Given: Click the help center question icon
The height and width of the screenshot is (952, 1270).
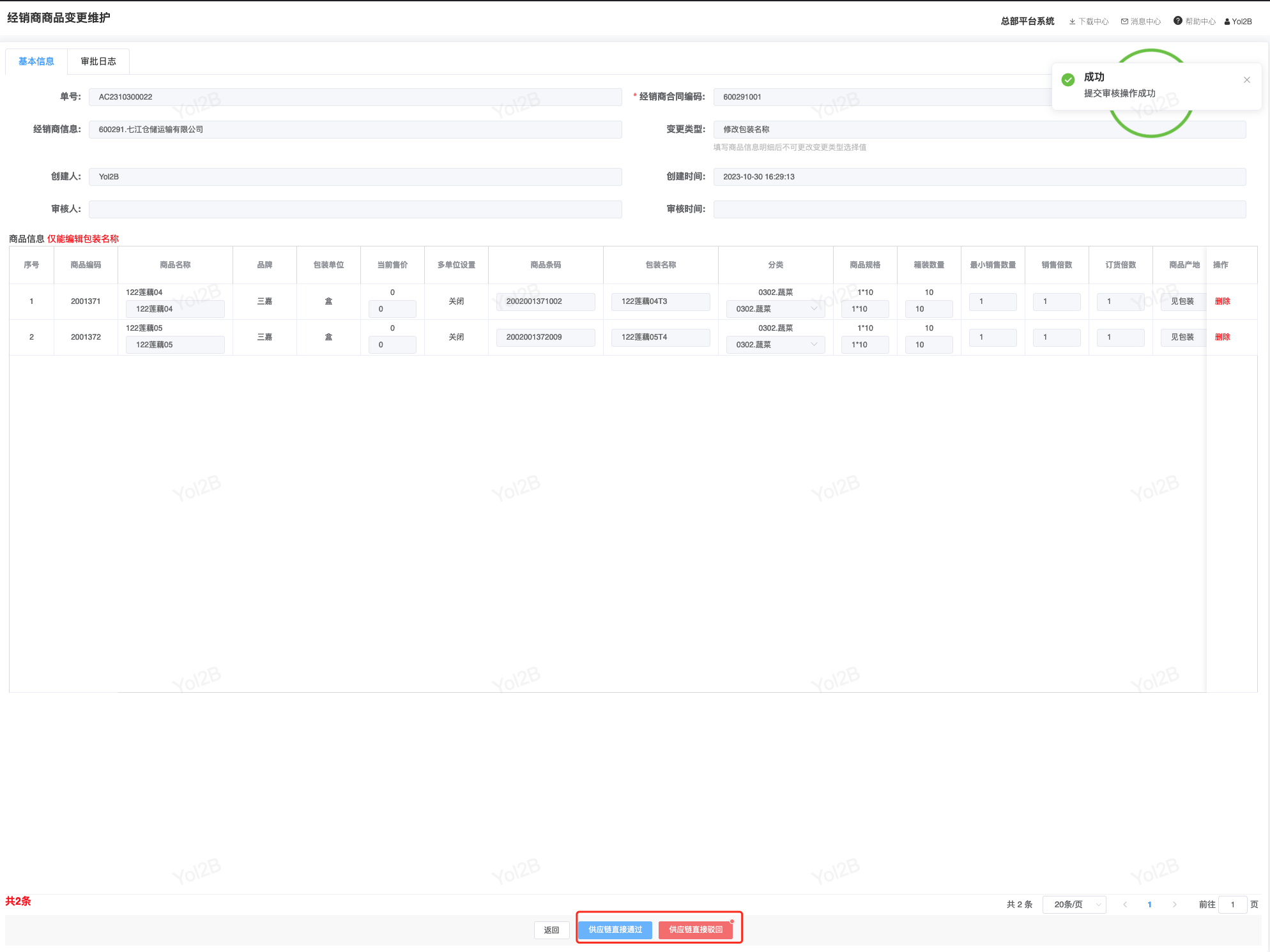Looking at the screenshot, I should coord(1177,21).
